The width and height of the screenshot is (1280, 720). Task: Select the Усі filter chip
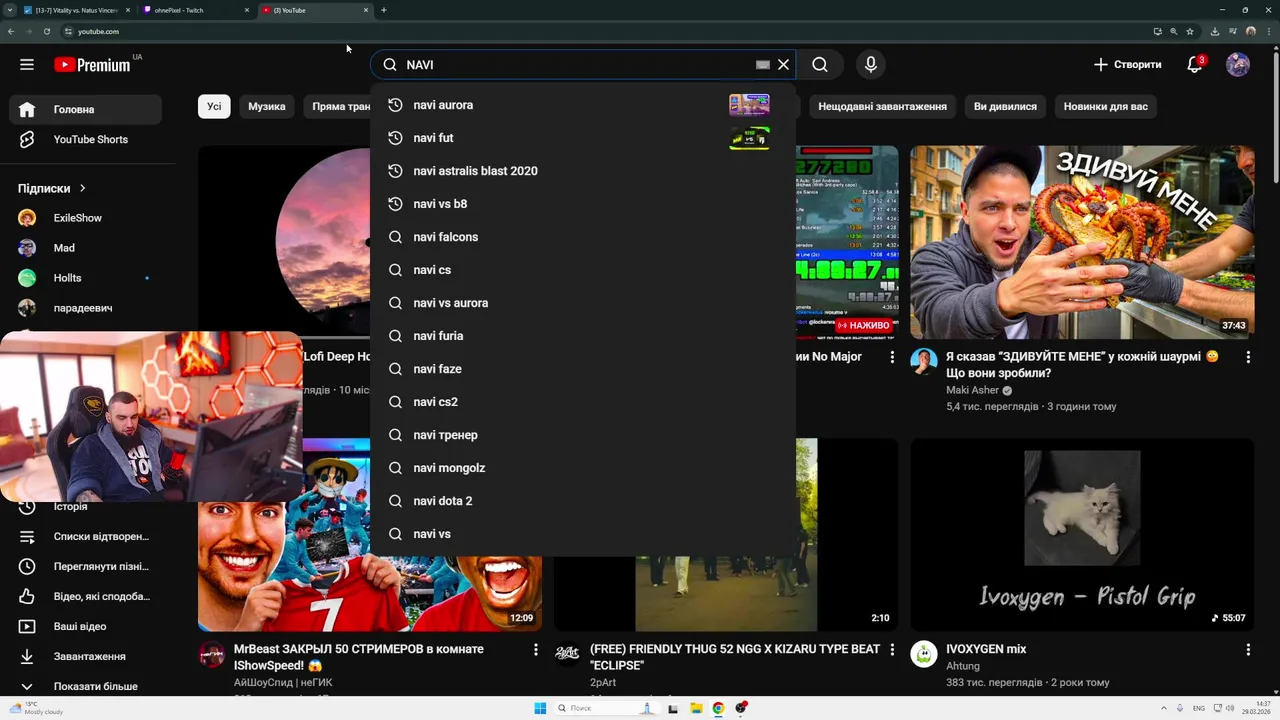[215, 106]
